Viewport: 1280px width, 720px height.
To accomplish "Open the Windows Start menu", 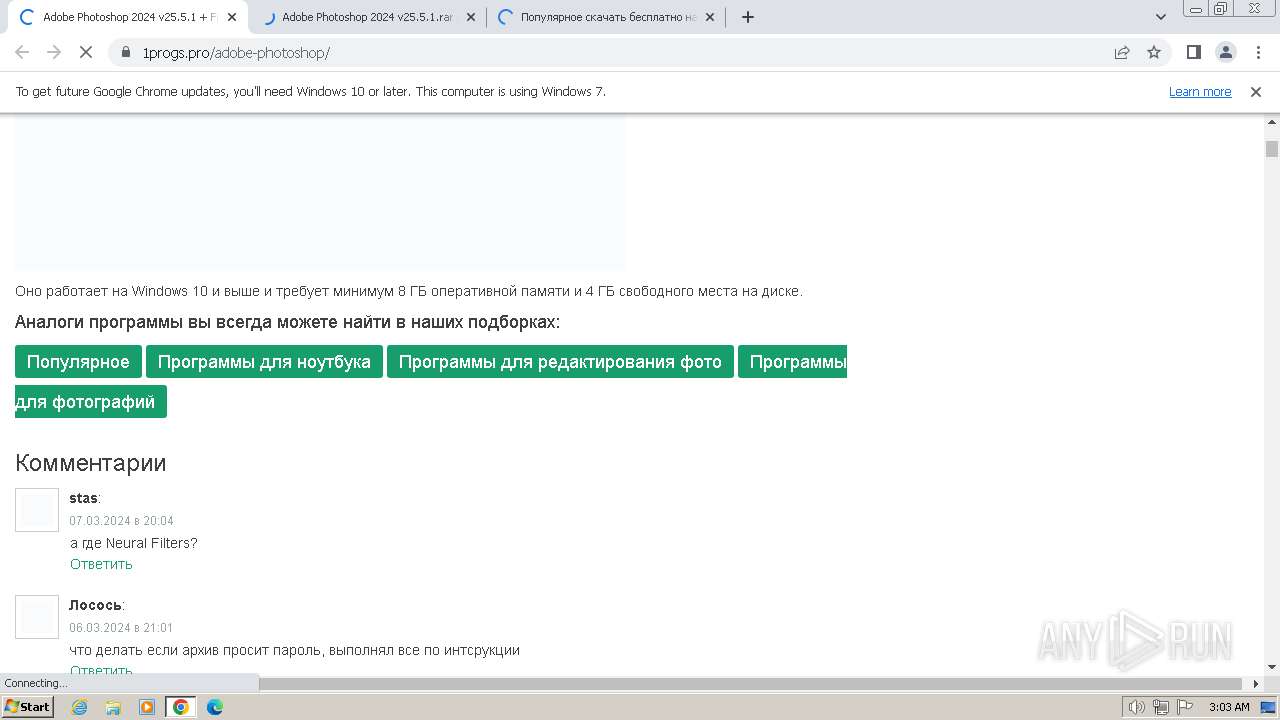I will [x=28, y=707].
